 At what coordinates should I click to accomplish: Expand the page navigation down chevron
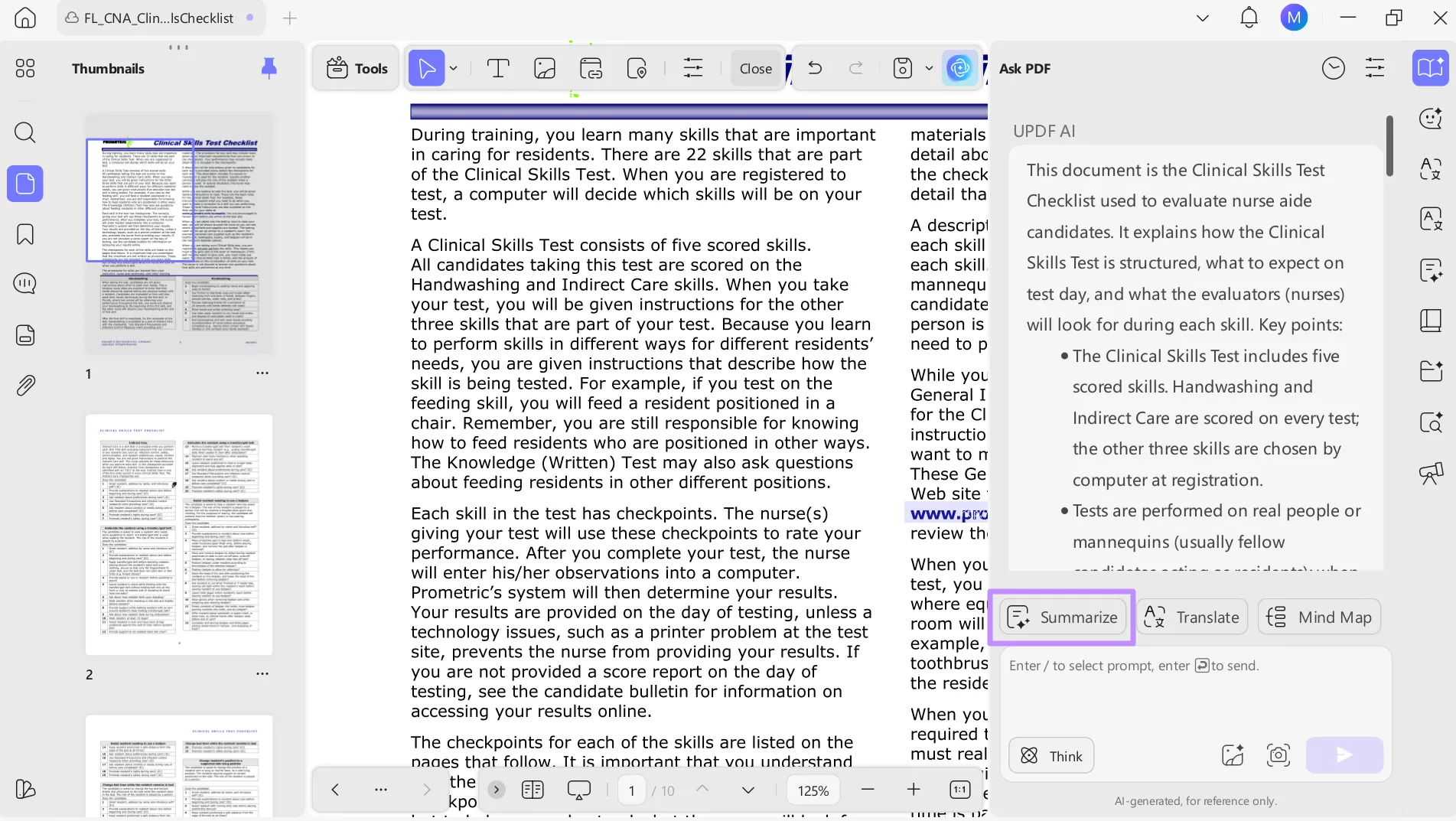tap(748, 790)
